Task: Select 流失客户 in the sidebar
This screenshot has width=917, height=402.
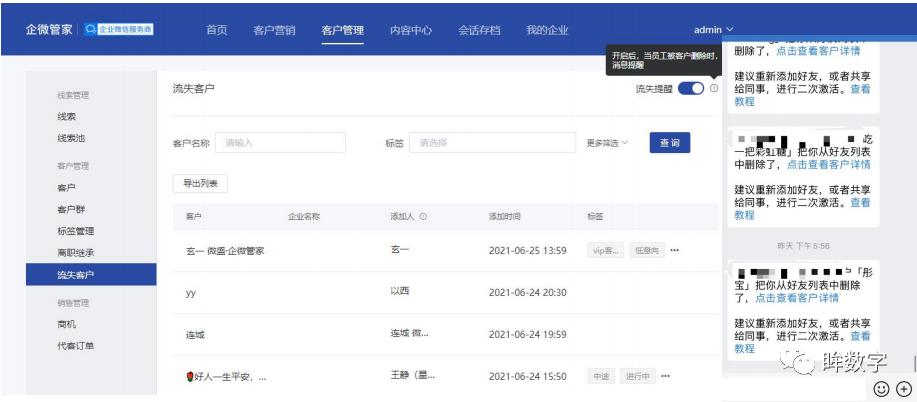Action: pyautogui.click(x=91, y=274)
